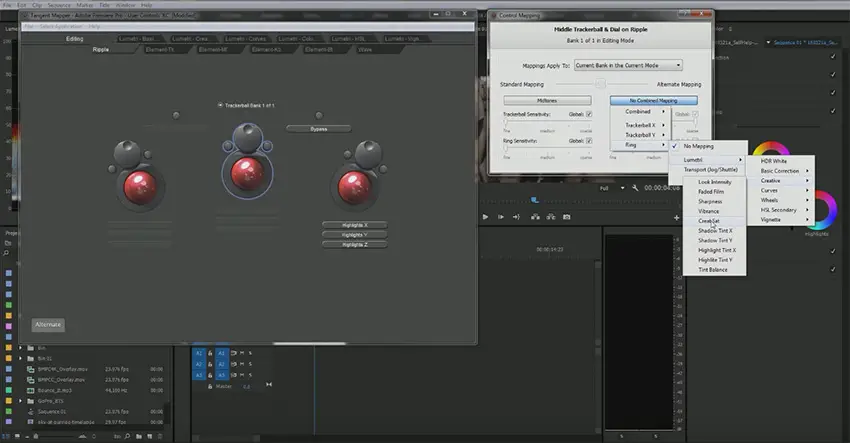Click the Highlights Z mapping button
Viewport: 850px width, 443px height.
[355, 245]
